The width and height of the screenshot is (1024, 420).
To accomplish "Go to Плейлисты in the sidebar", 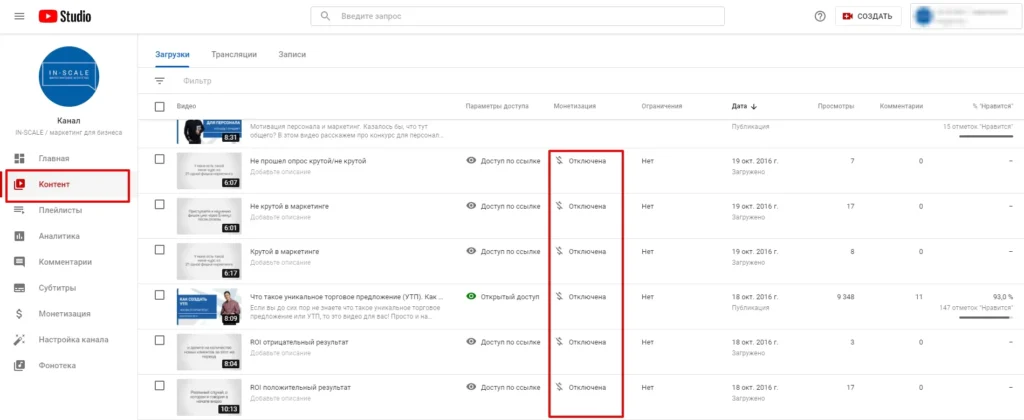I will click(x=60, y=210).
